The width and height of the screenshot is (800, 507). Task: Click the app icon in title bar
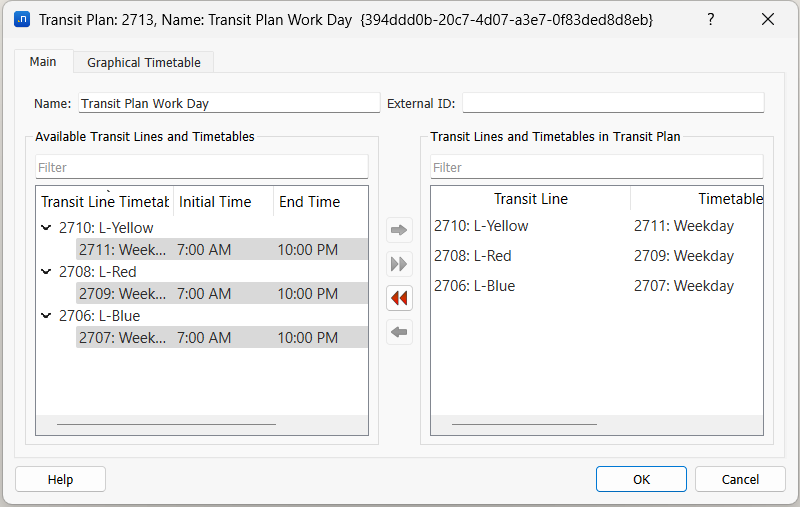pyautogui.click(x=21, y=19)
